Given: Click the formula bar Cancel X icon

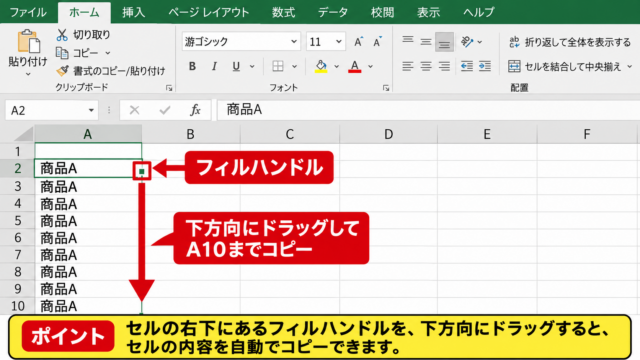Looking at the screenshot, I should pyautogui.click(x=134, y=110).
